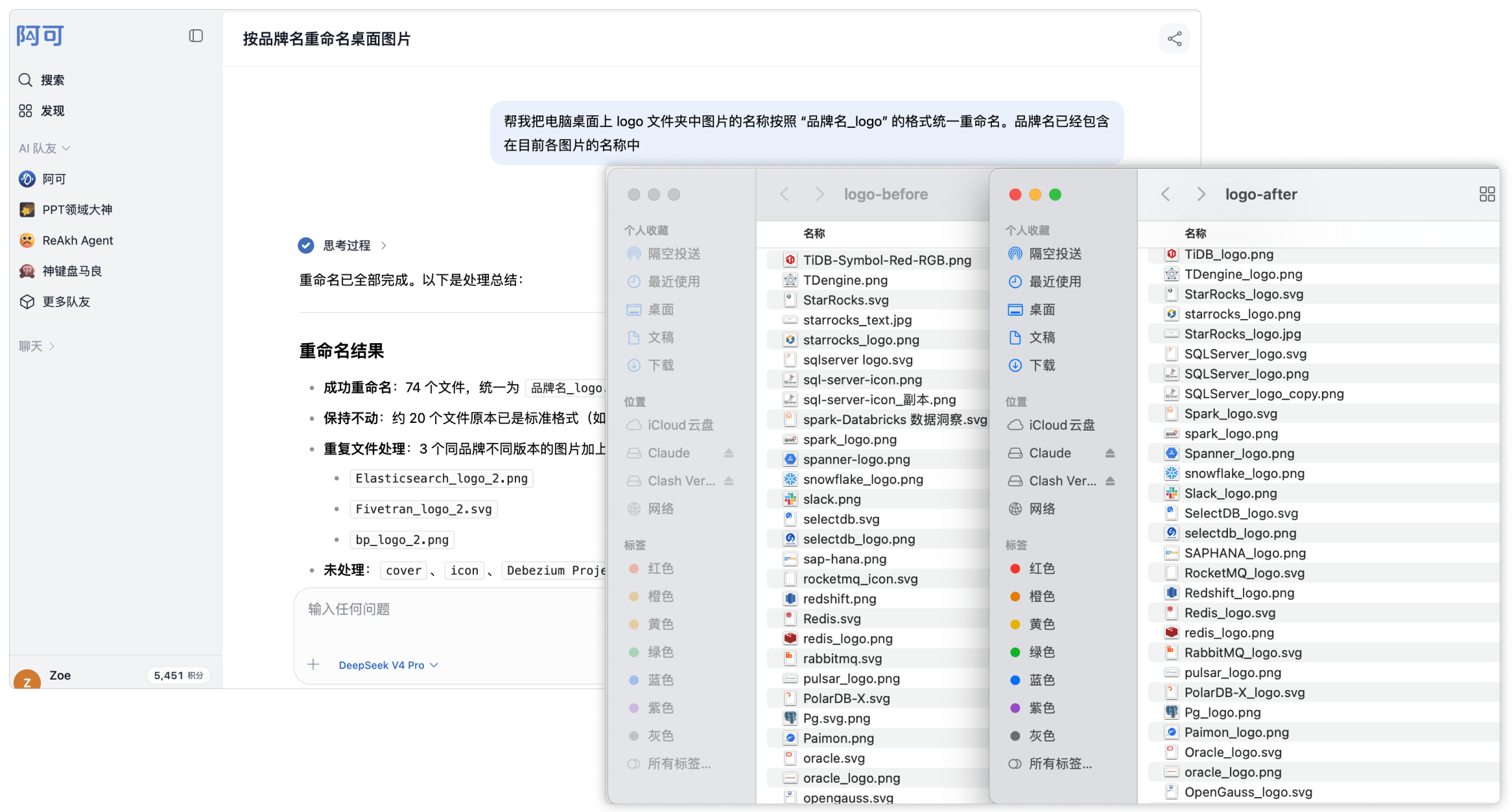Image resolution: width=1512 pixels, height=812 pixels.
Task: Go forward in logo-before Finder window
Action: pyautogui.click(x=820, y=194)
